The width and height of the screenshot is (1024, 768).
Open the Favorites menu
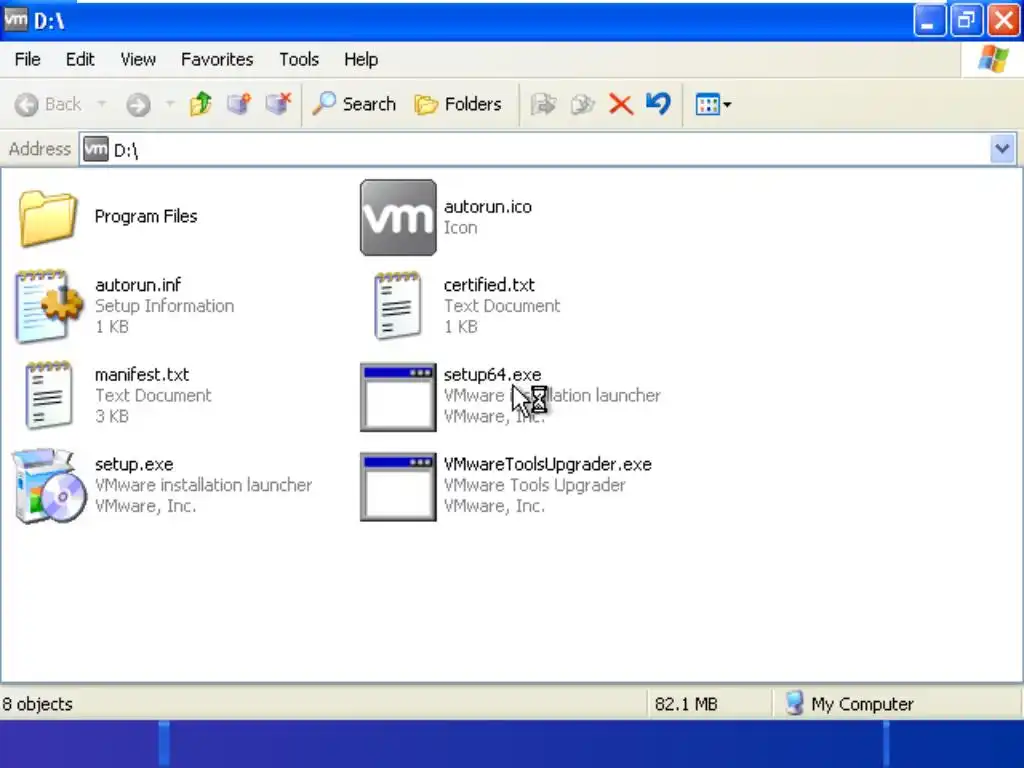point(217,59)
